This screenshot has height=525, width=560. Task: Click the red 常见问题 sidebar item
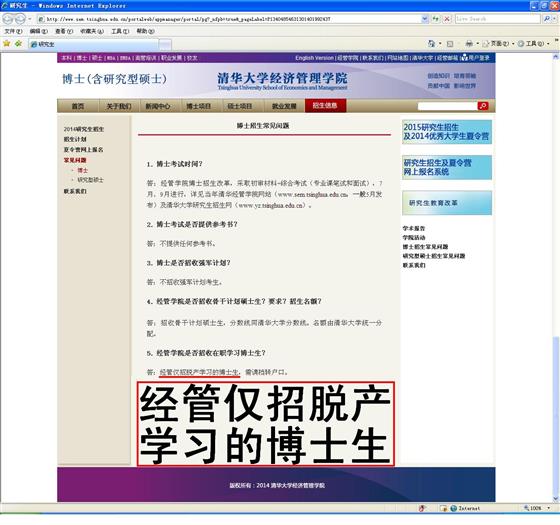tap(75, 160)
